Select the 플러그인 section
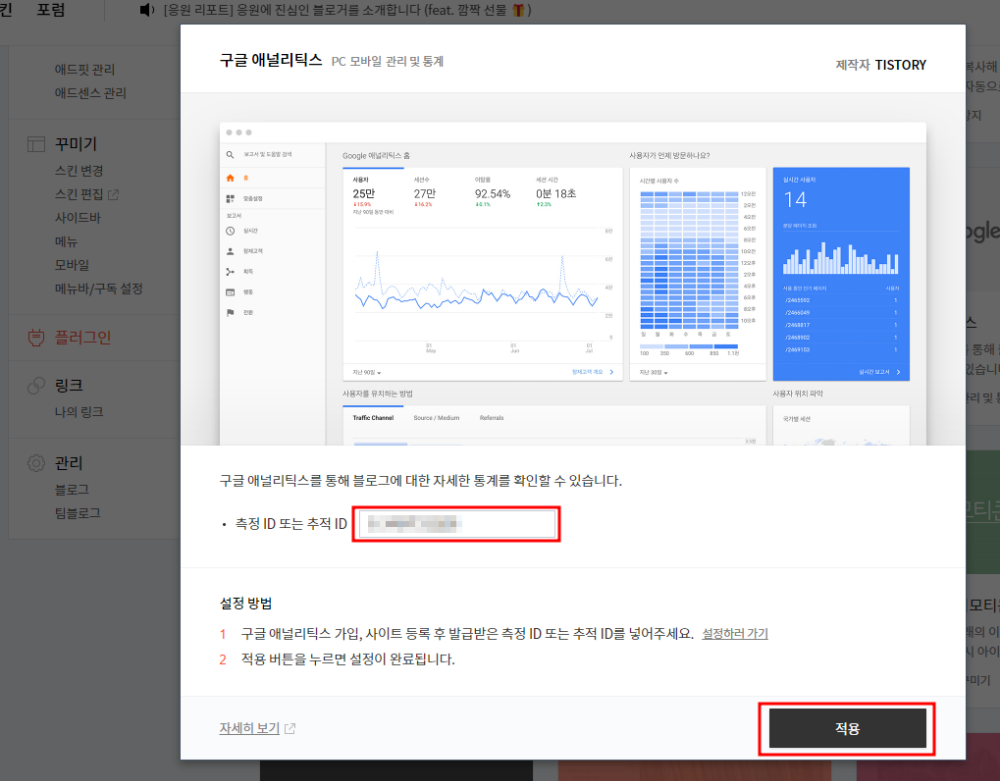This screenshot has height=781, width=1000. click(83, 337)
